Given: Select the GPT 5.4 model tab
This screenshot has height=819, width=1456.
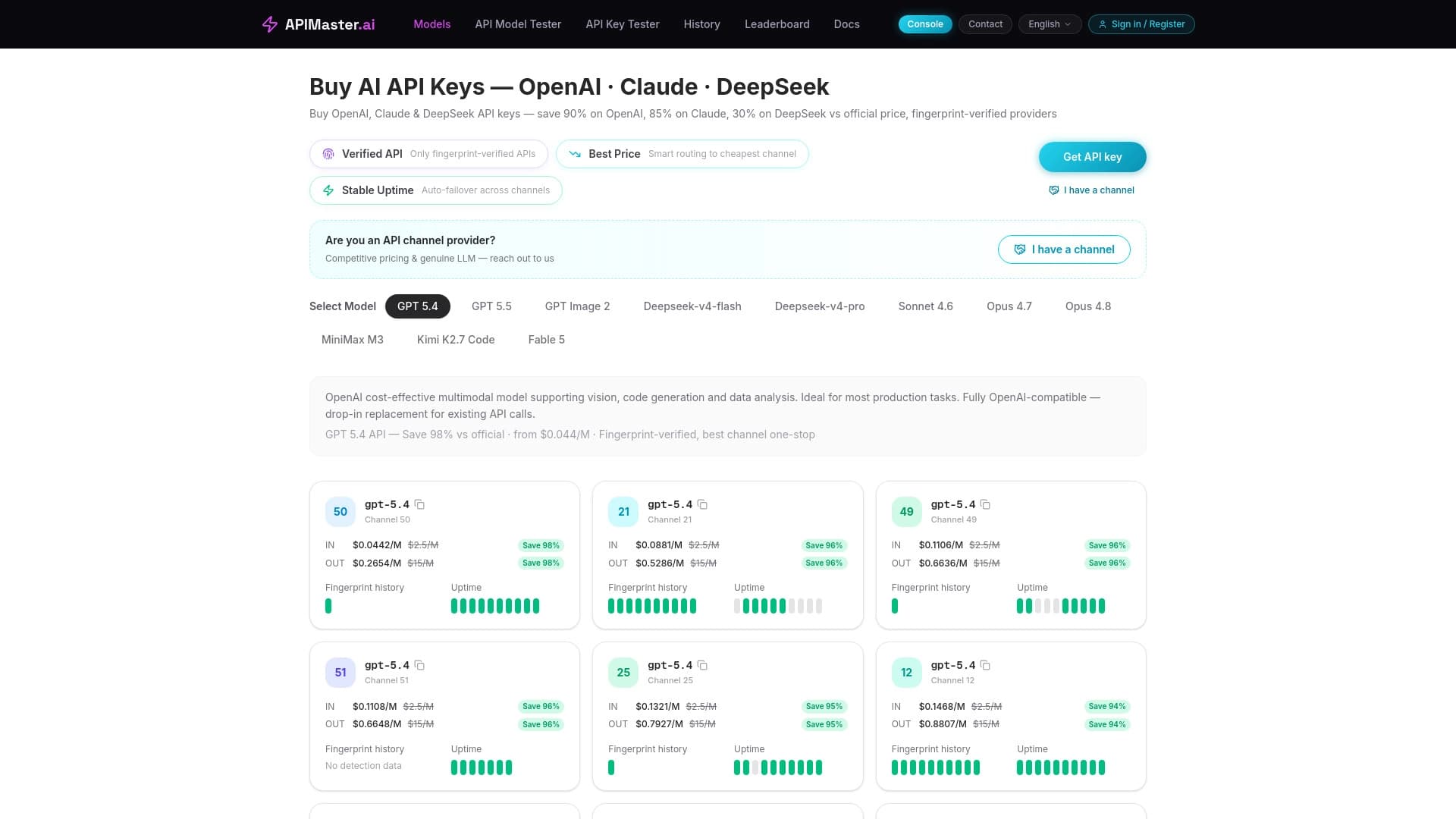Looking at the screenshot, I should (418, 306).
